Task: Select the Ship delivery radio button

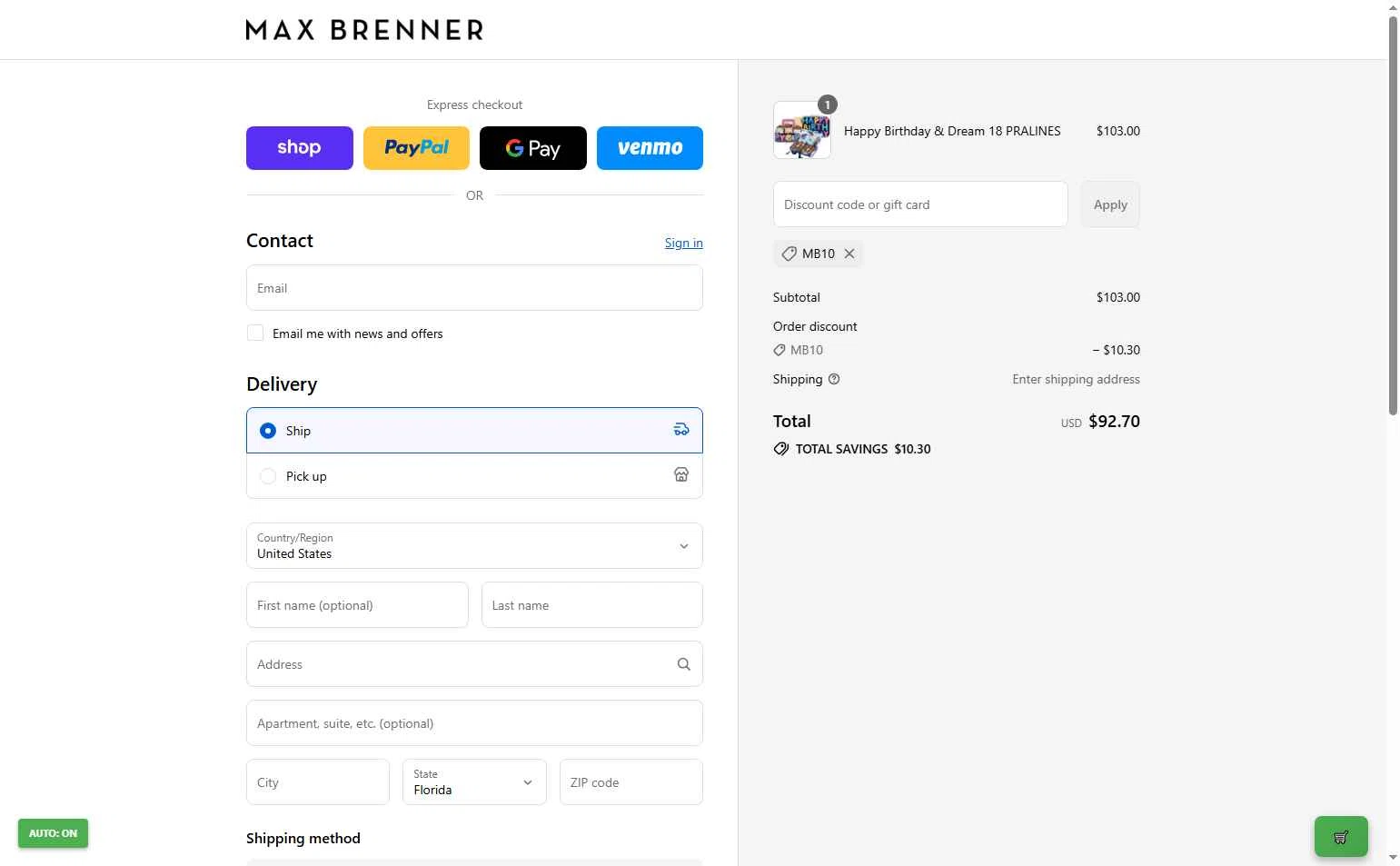Action: [x=268, y=431]
